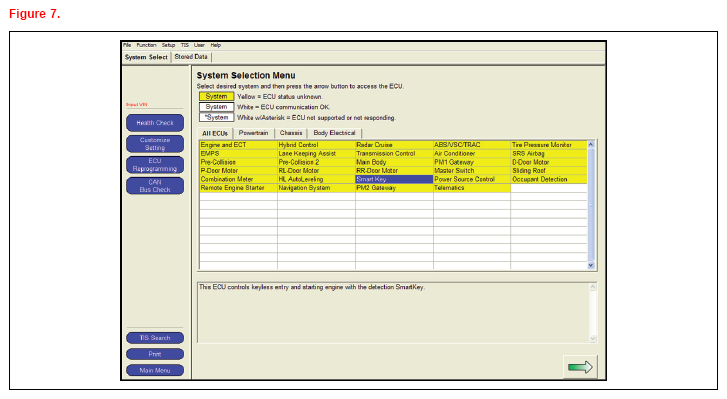The image size is (727, 399).
Task: Select the Air Conditioner system
Action: (472, 153)
